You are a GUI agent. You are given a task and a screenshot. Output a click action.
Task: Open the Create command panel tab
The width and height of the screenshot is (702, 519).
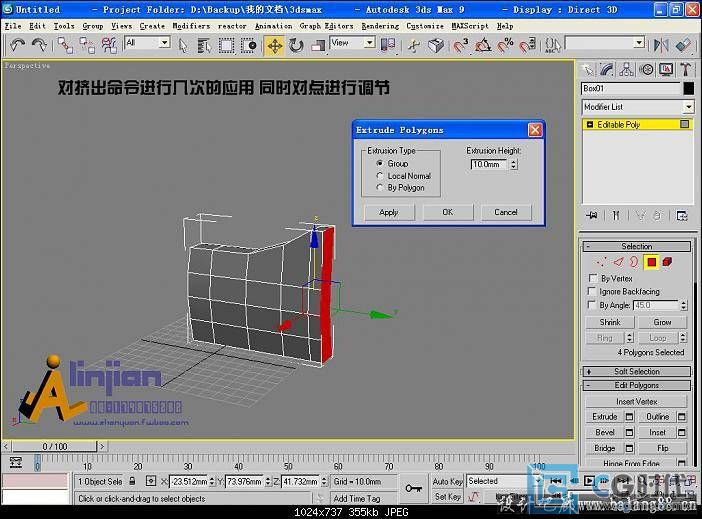(587, 70)
